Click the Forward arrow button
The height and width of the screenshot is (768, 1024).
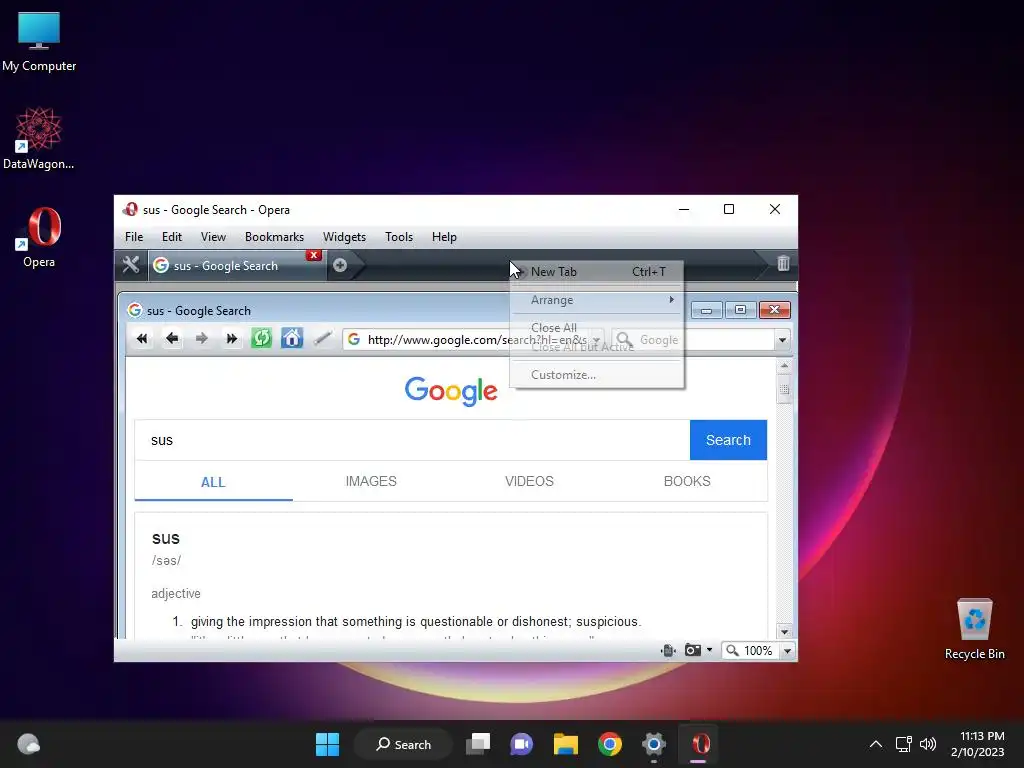tap(202, 338)
